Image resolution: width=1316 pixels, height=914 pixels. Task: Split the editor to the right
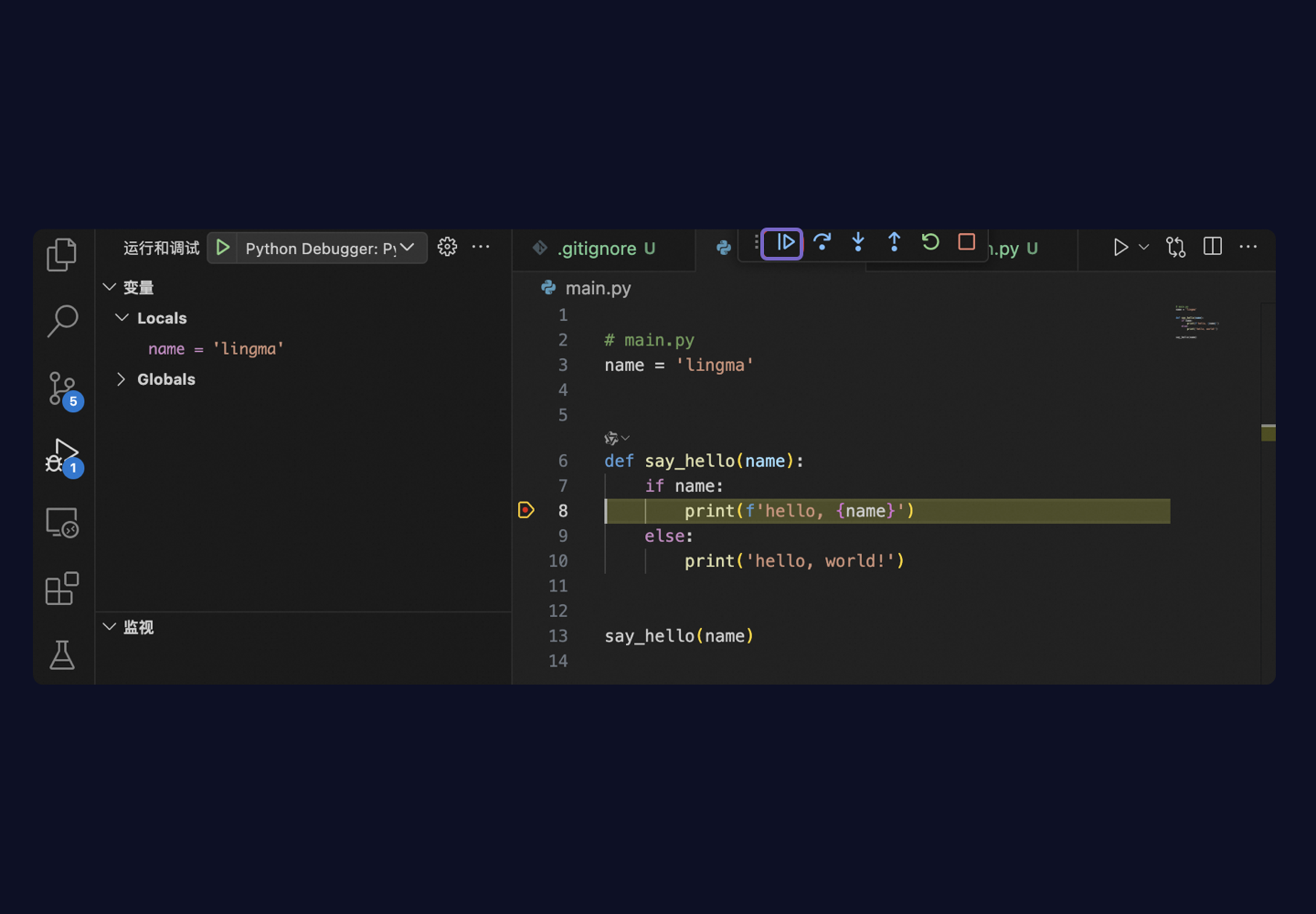(1213, 247)
